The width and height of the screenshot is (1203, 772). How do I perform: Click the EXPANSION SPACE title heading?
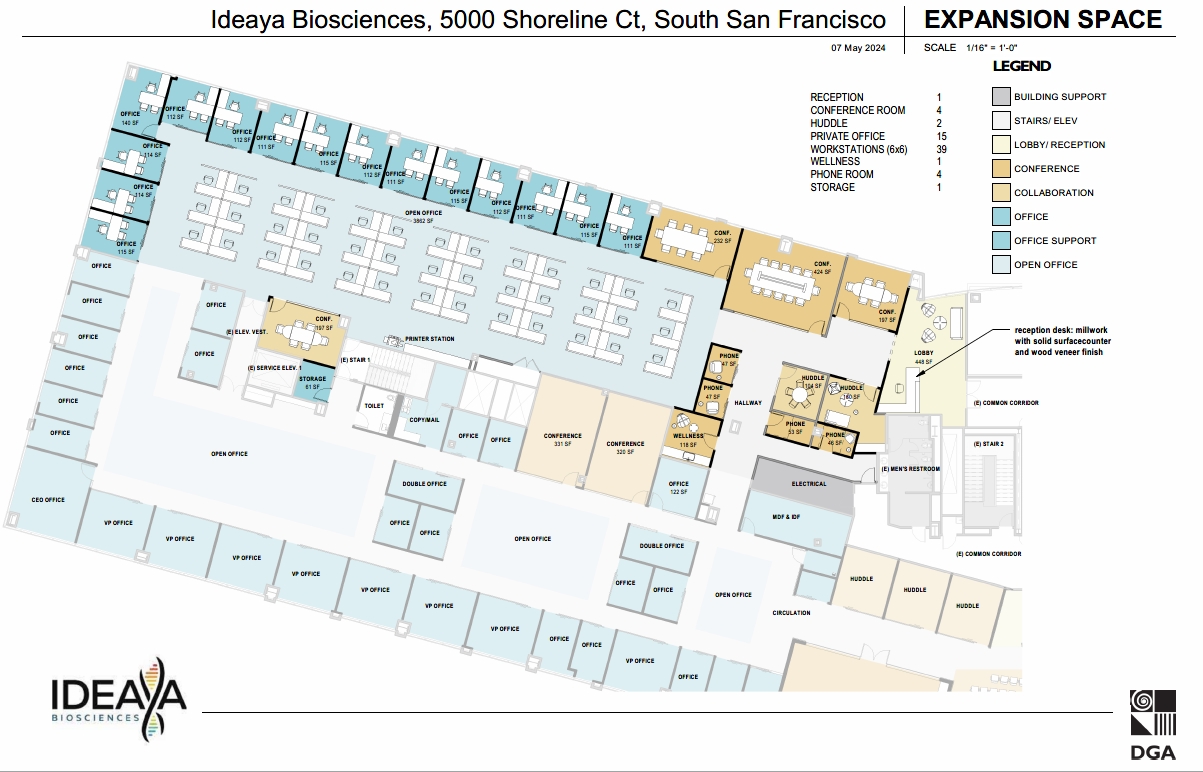tap(1043, 19)
